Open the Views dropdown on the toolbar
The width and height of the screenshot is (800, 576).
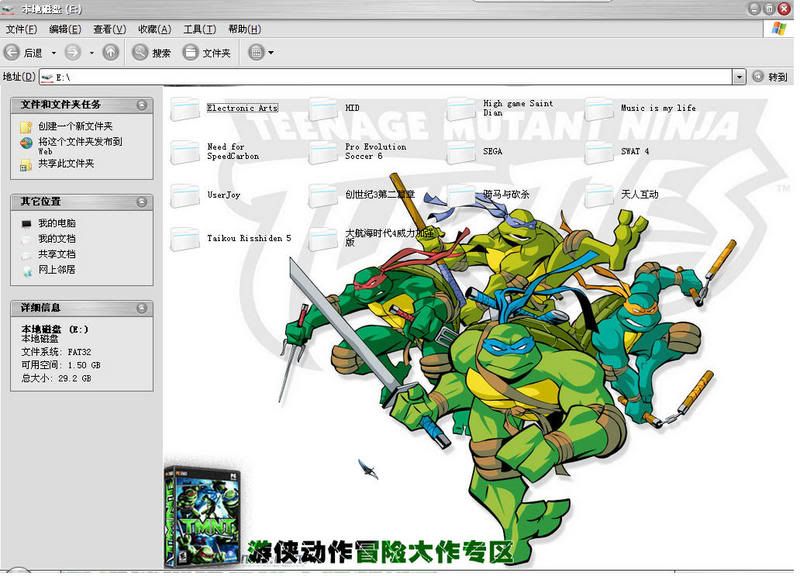[261, 52]
